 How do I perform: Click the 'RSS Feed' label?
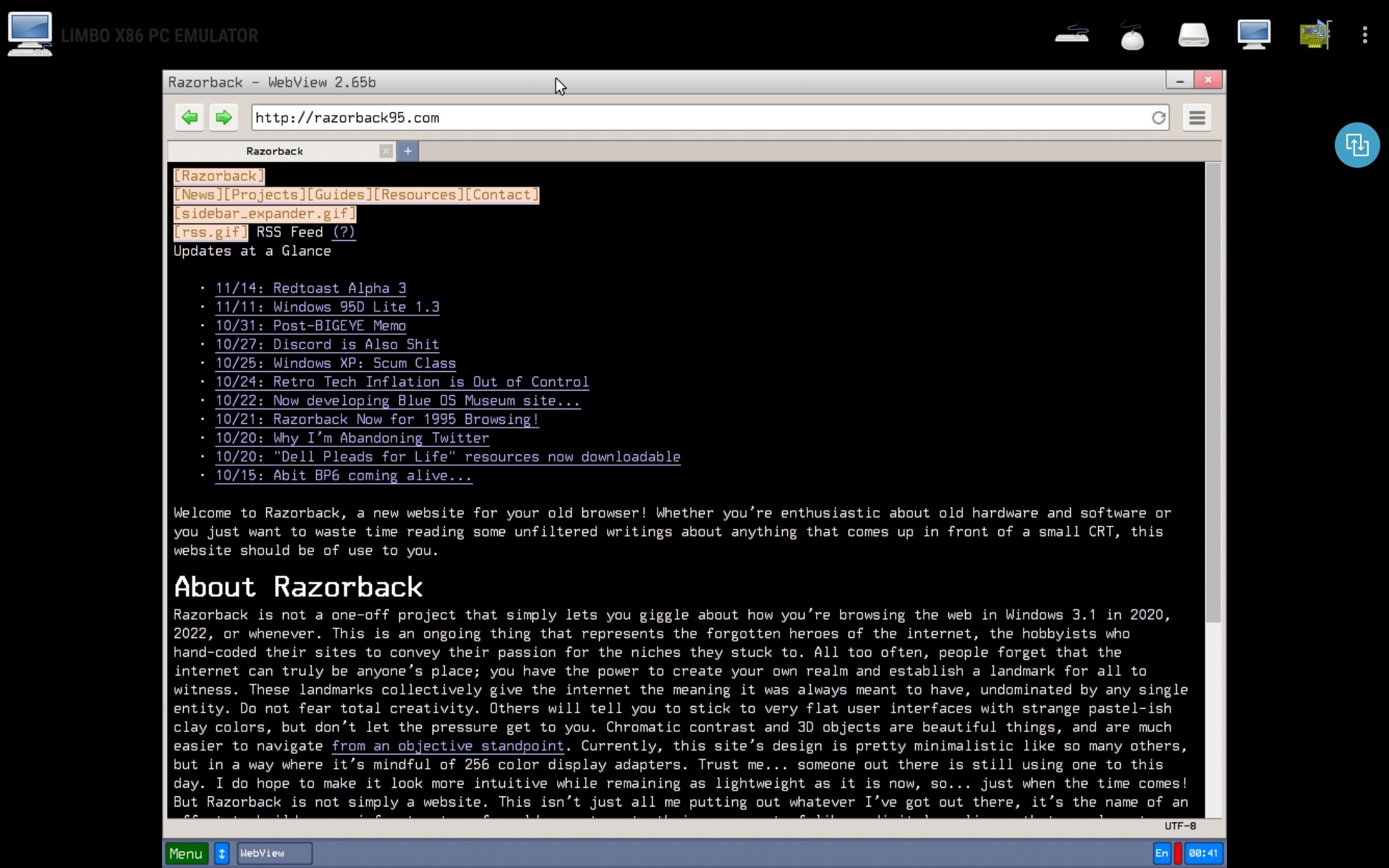click(289, 232)
